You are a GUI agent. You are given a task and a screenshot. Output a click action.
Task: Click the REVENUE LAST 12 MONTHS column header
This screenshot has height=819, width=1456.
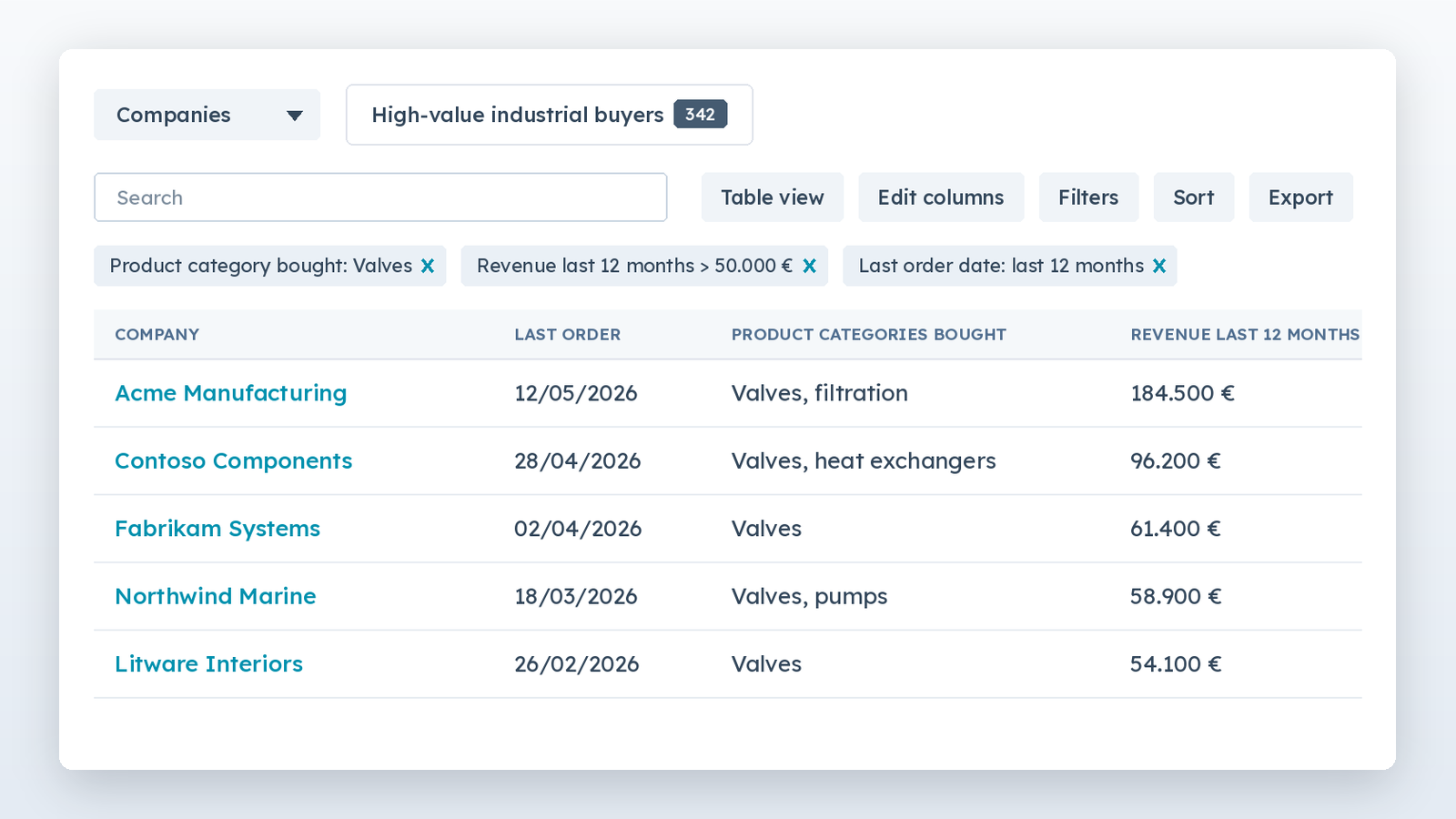pyautogui.click(x=1245, y=334)
